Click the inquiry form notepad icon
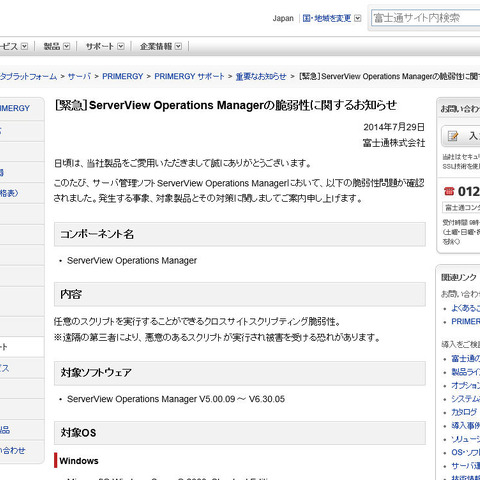 453,136
